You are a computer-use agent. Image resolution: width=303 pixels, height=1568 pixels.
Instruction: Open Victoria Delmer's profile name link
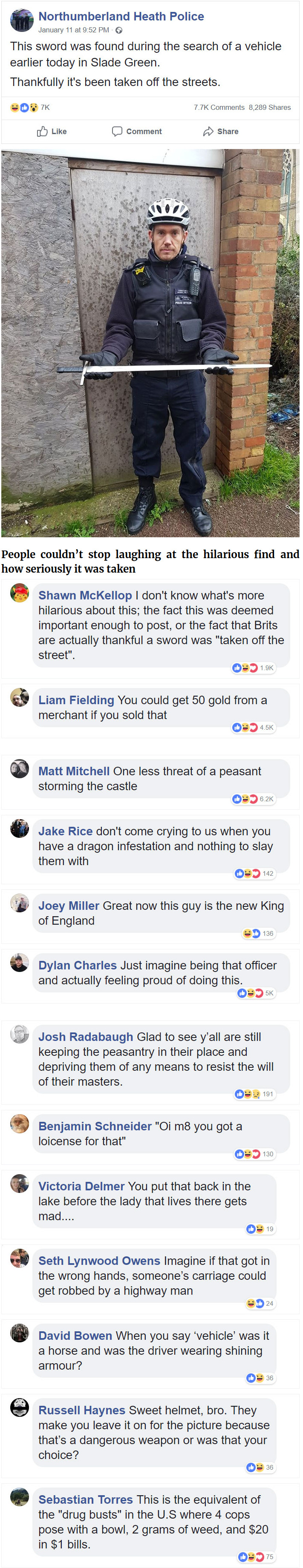(x=81, y=1187)
